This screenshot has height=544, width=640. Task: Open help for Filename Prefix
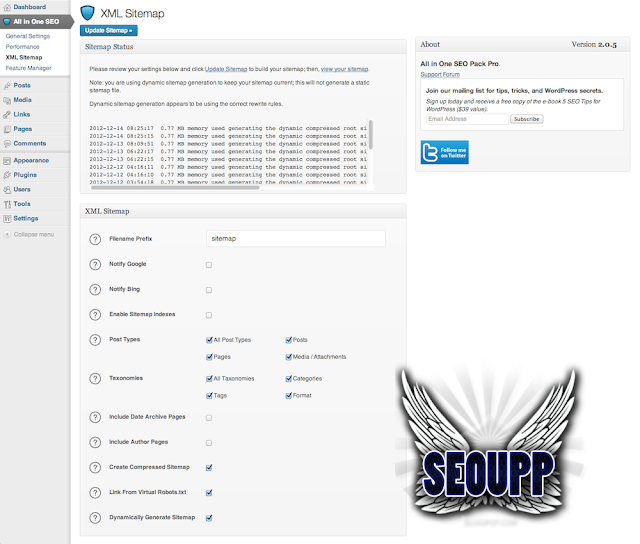(x=95, y=239)
